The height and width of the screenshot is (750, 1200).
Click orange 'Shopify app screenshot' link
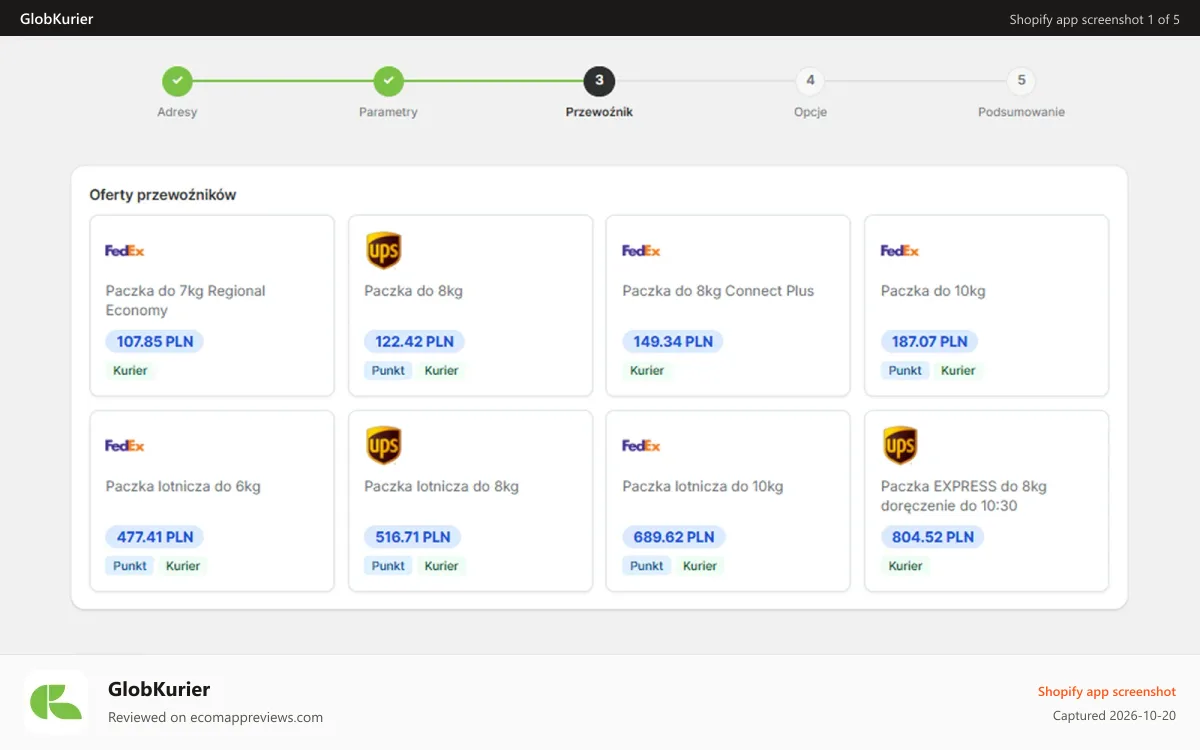(x=1106, y=691)
